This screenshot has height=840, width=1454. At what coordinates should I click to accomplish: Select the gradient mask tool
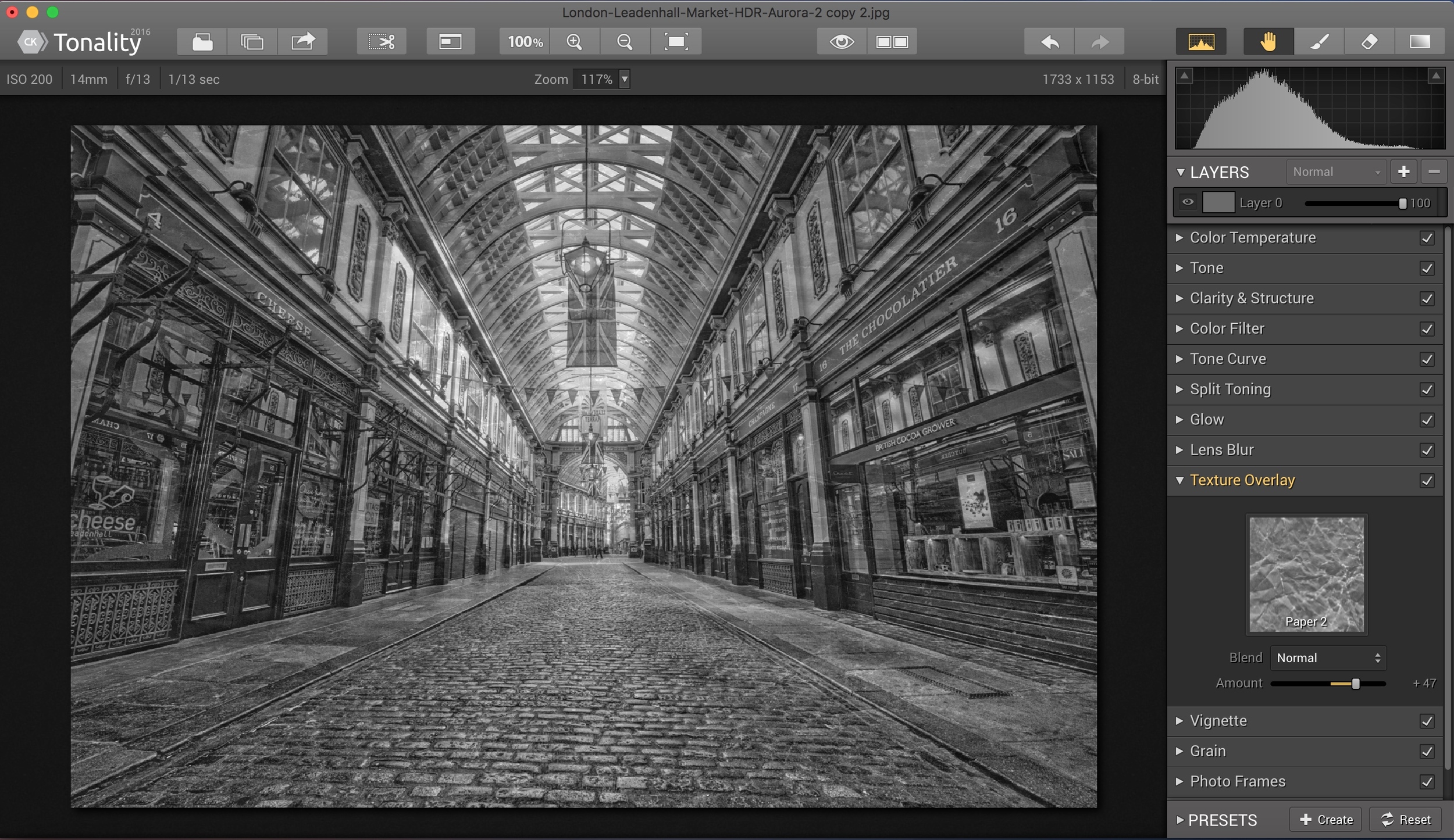tap(1420, 42)
